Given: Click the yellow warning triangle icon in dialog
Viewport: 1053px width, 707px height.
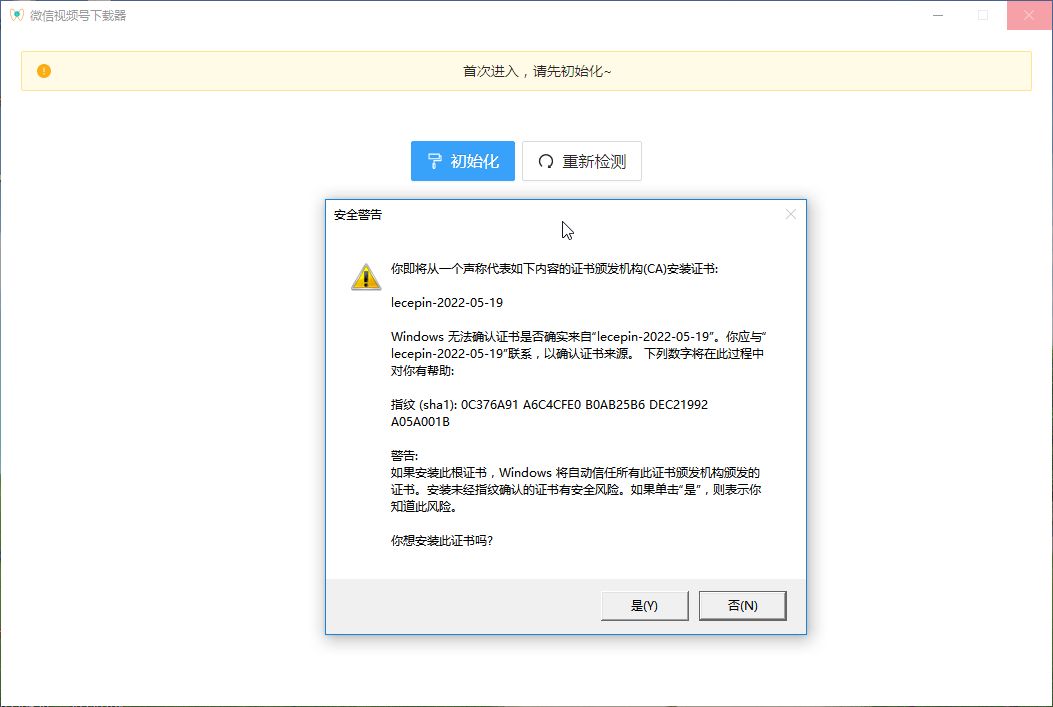Looking at the screenshot, I should pos(366,277).
